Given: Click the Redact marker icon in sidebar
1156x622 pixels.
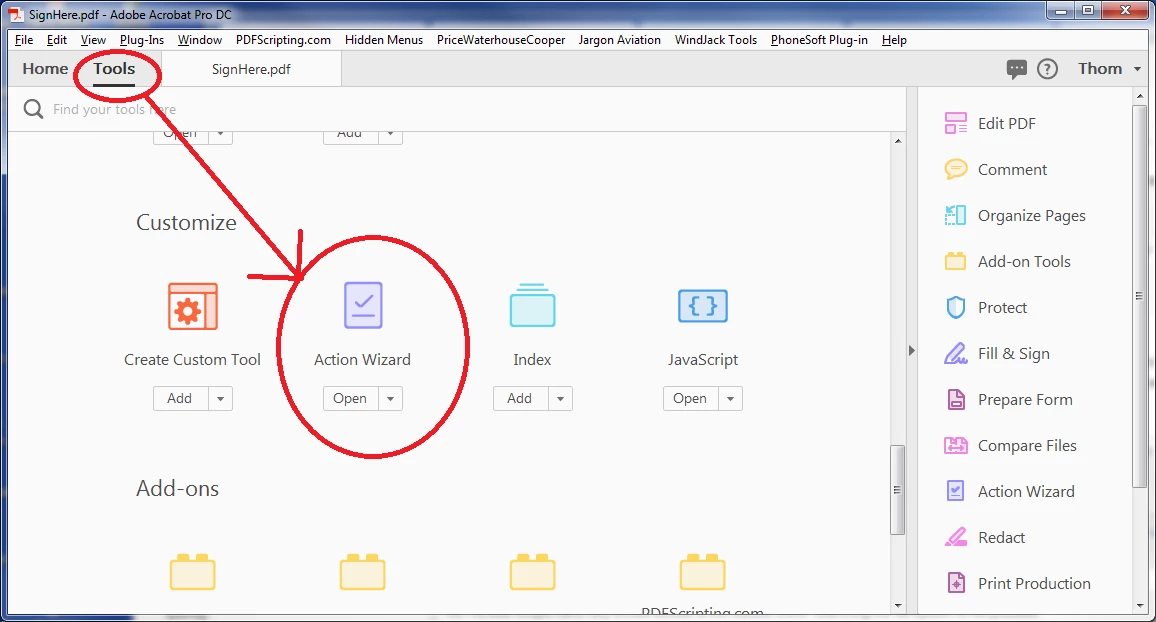Looking at the screenshot, I should pyautogui.click(x=955, y=537).
